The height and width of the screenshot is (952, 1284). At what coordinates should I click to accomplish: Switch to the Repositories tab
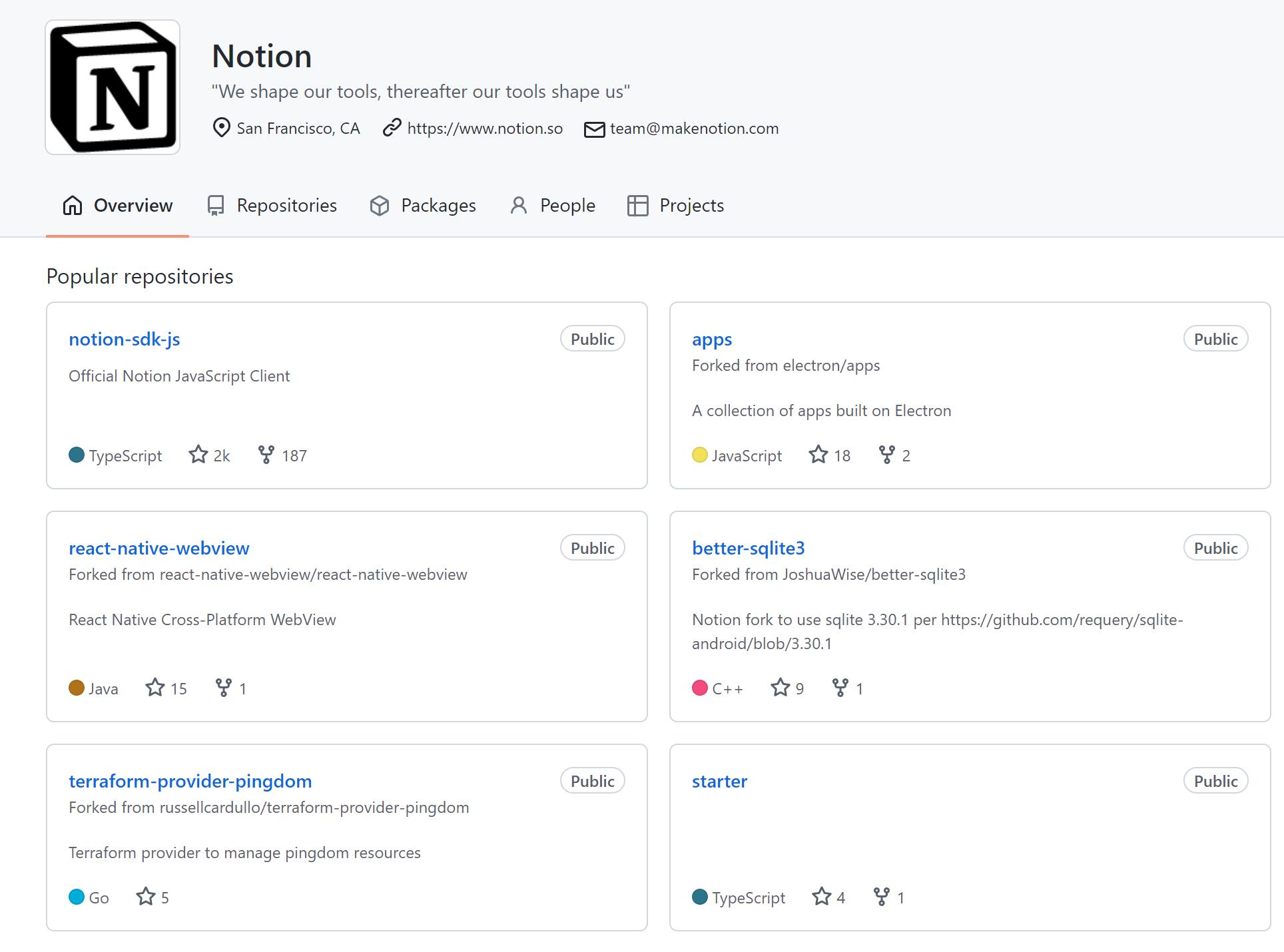[272, 206]
